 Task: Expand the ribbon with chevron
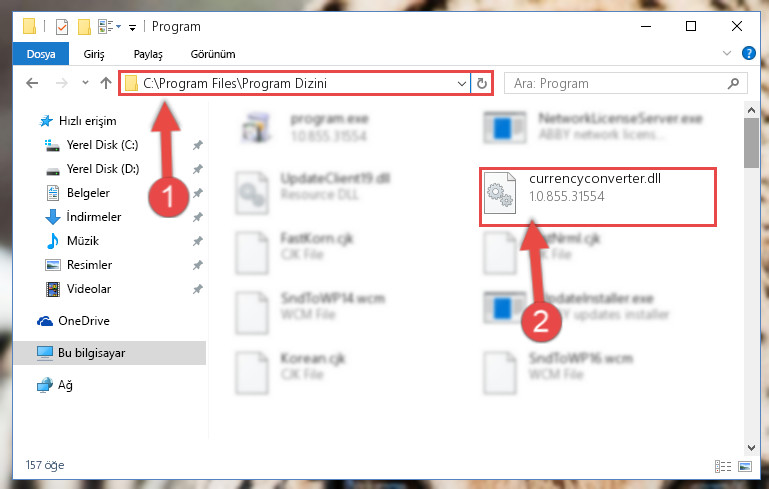pos(727,53)
